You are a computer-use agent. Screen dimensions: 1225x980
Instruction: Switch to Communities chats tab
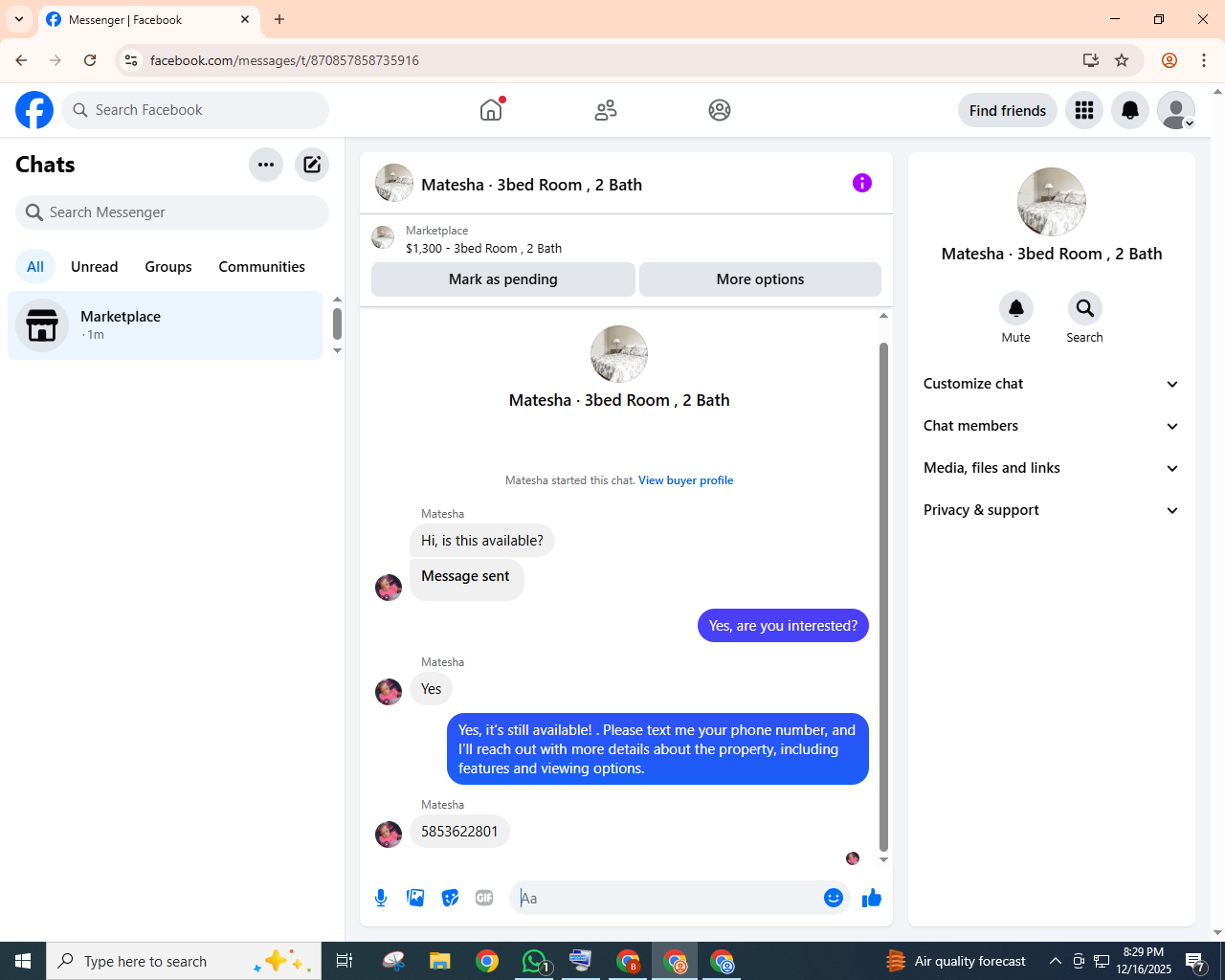[x=261, y=267]
